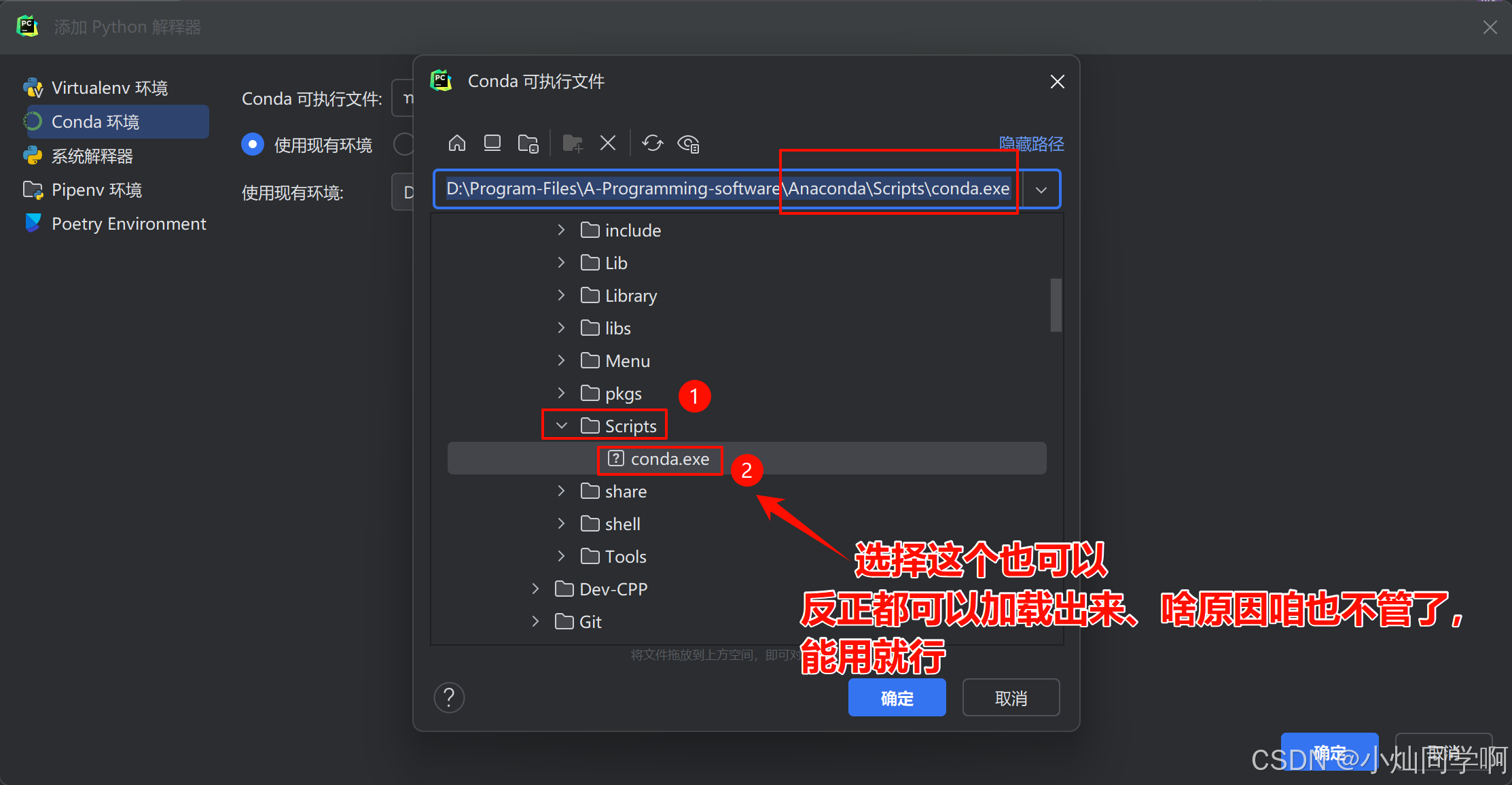The height and width of the screenshot is (785, 1512).
Task: Click the file tree scrollbar thumb
Action: coord(1056,304)
